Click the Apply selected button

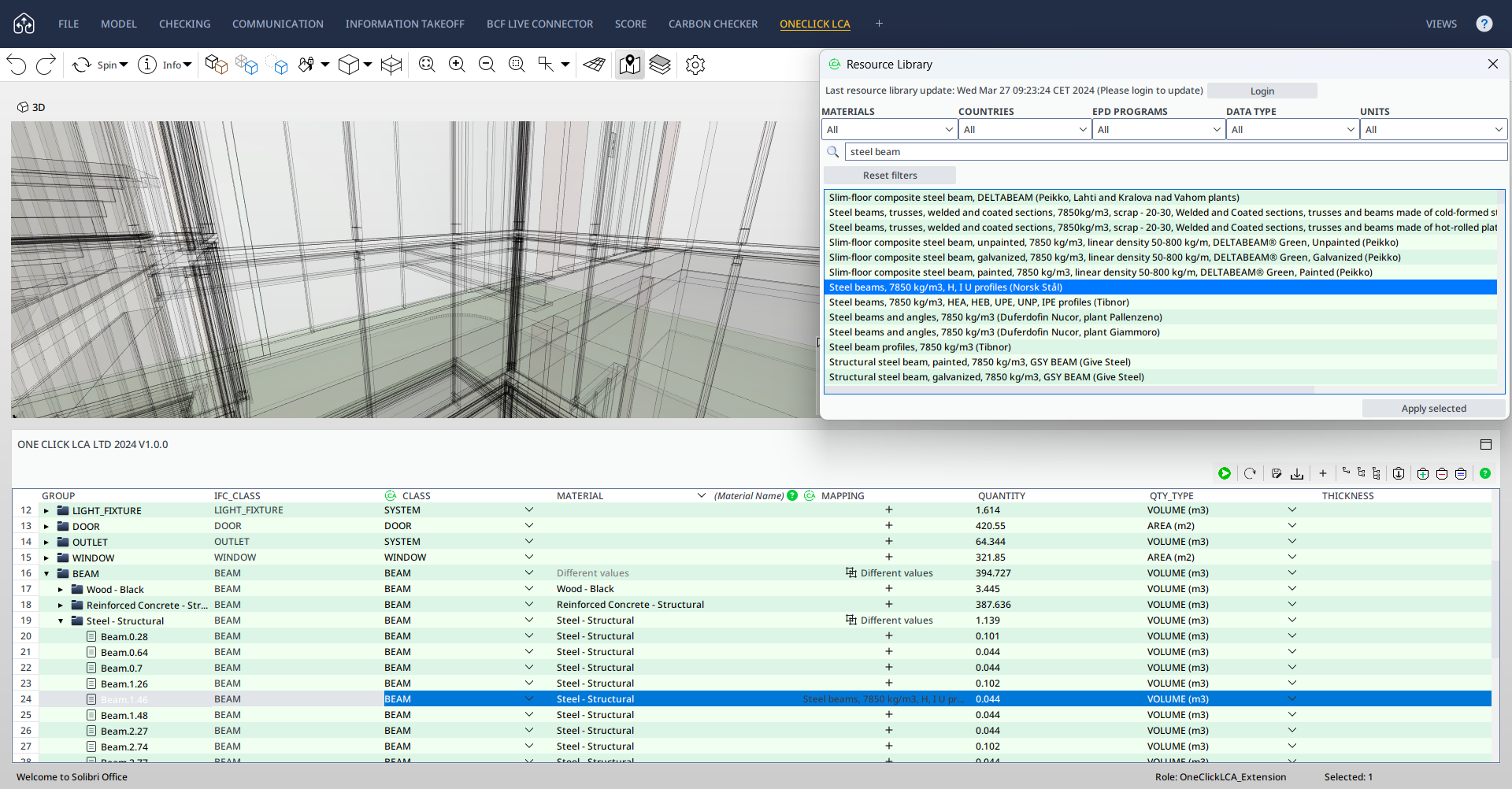[1433, 409]
